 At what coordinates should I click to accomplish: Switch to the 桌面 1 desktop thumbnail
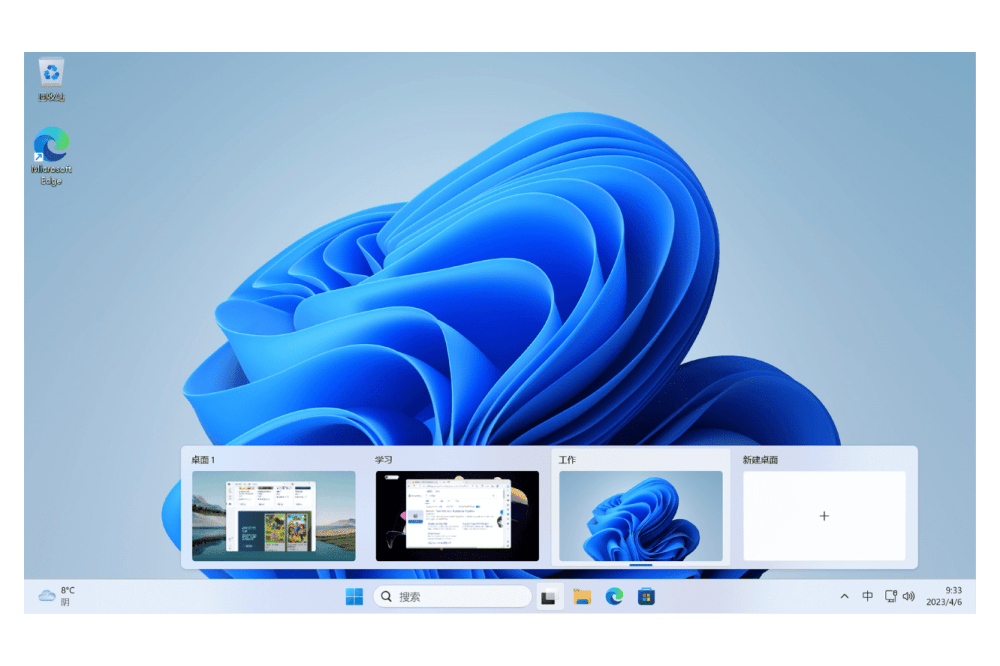[273, 515]
